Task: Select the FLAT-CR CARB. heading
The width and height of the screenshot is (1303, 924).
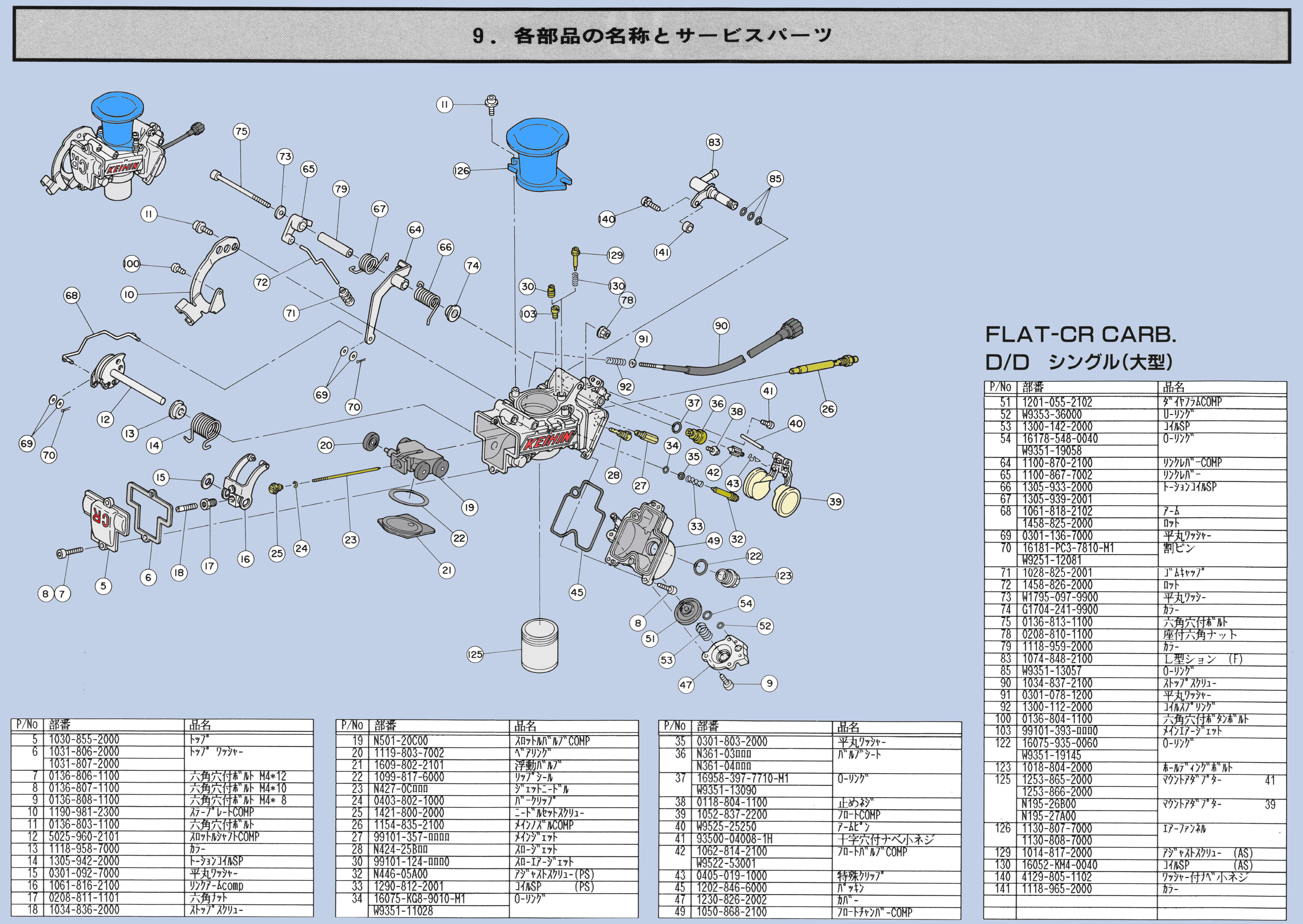Action: coord(1080,335)
